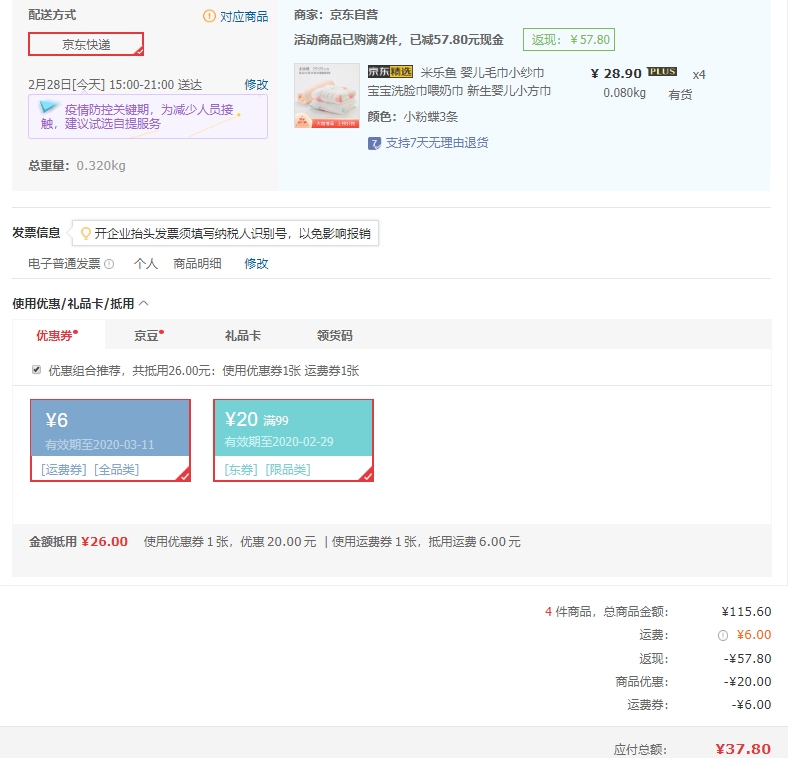Uncheck 优惠组合推荐 checkbox

pyautogui.click(x=36, y=370)
